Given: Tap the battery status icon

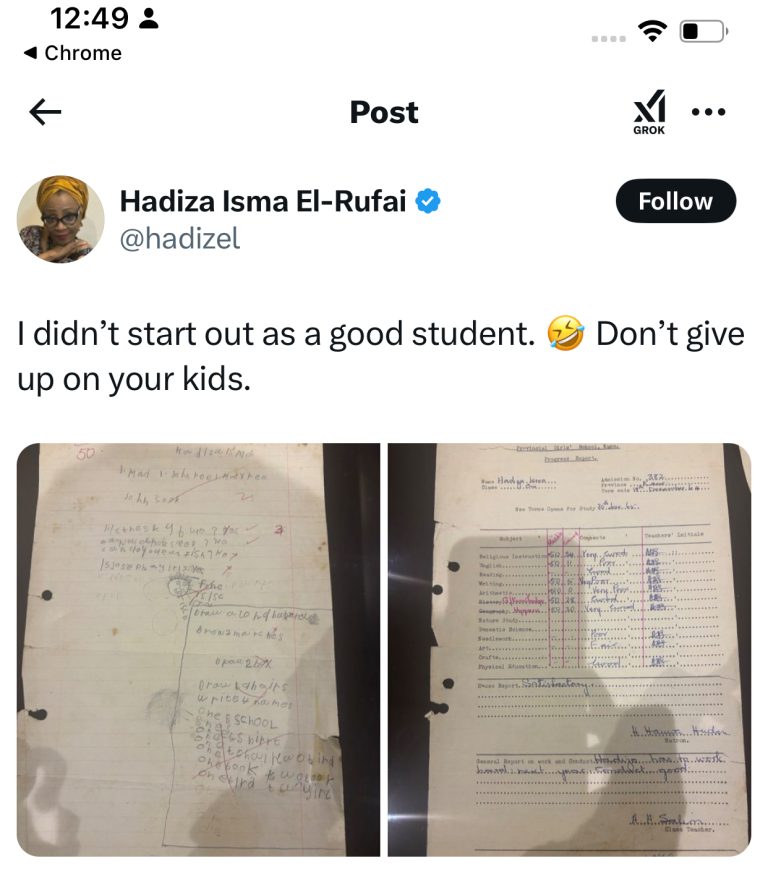Looking at the screenshot, I should point(704,31).
